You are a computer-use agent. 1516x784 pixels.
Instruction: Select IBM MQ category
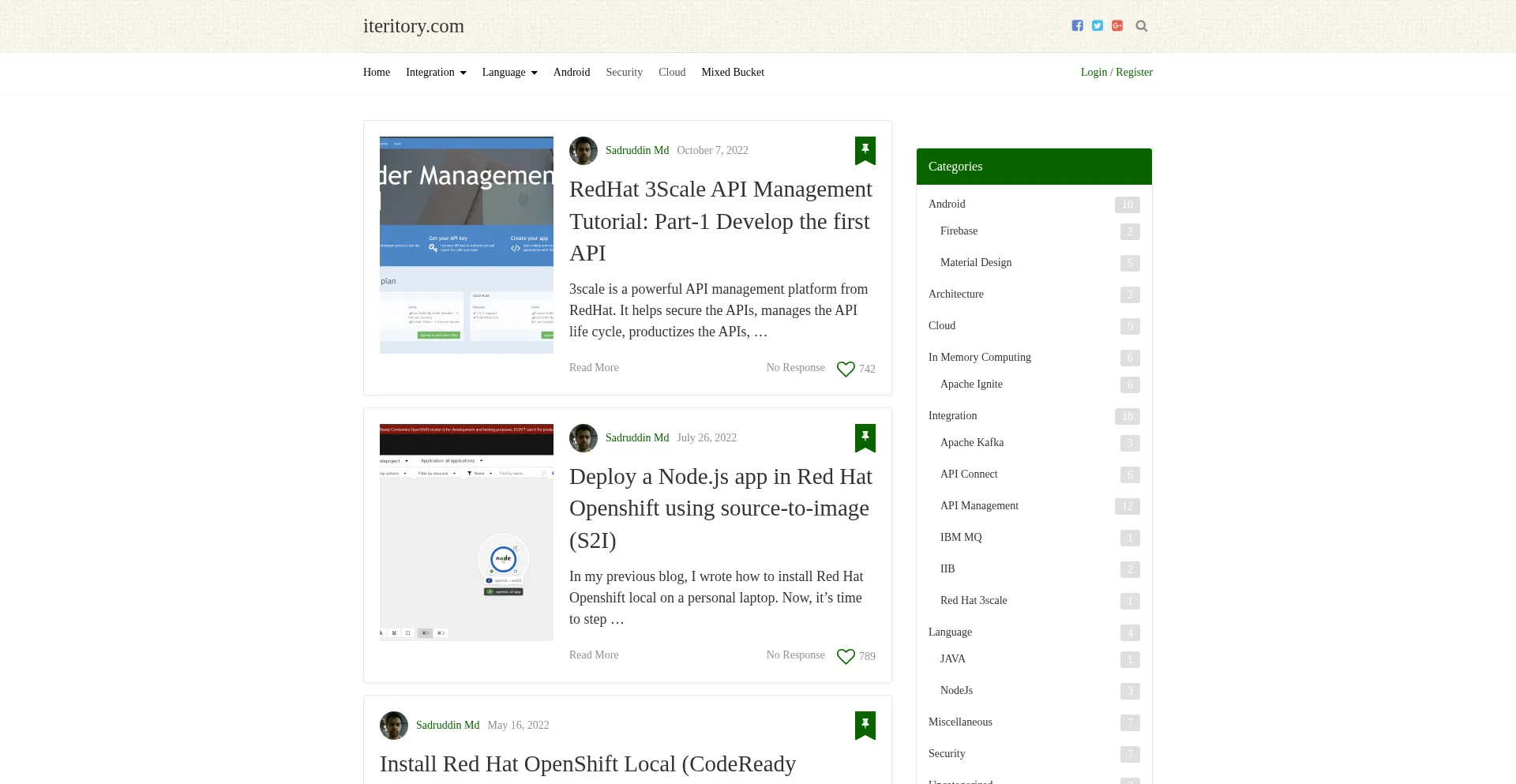pos(961,537)
